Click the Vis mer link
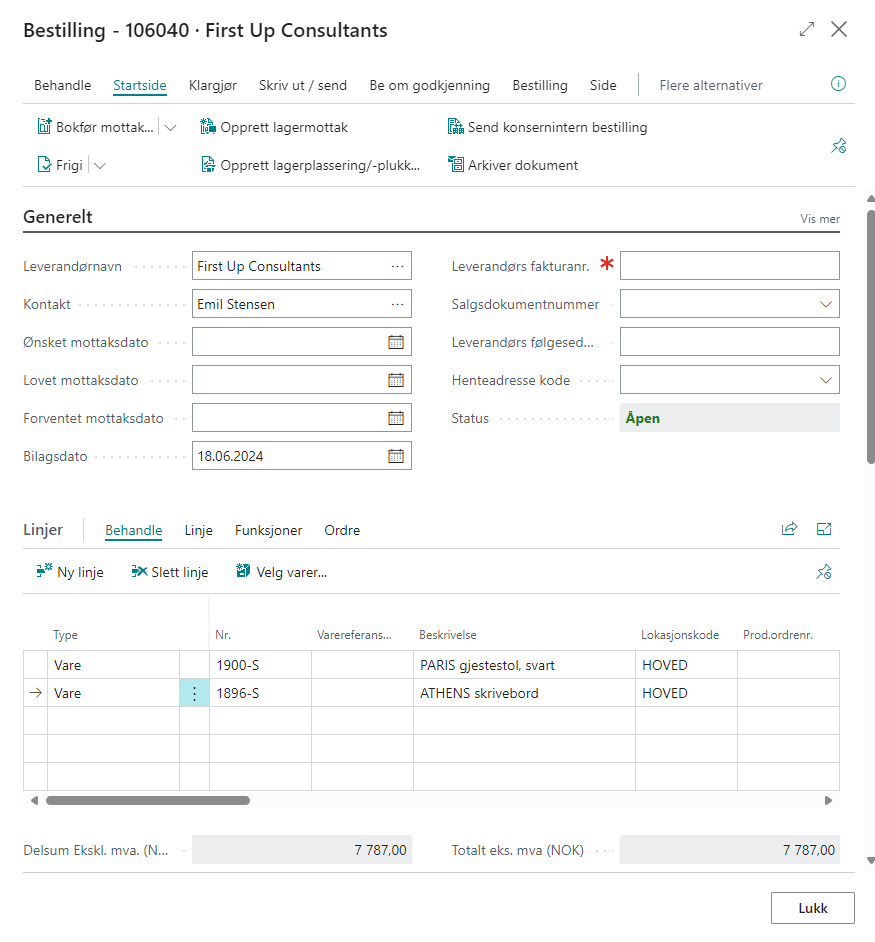 pos(819,219)
